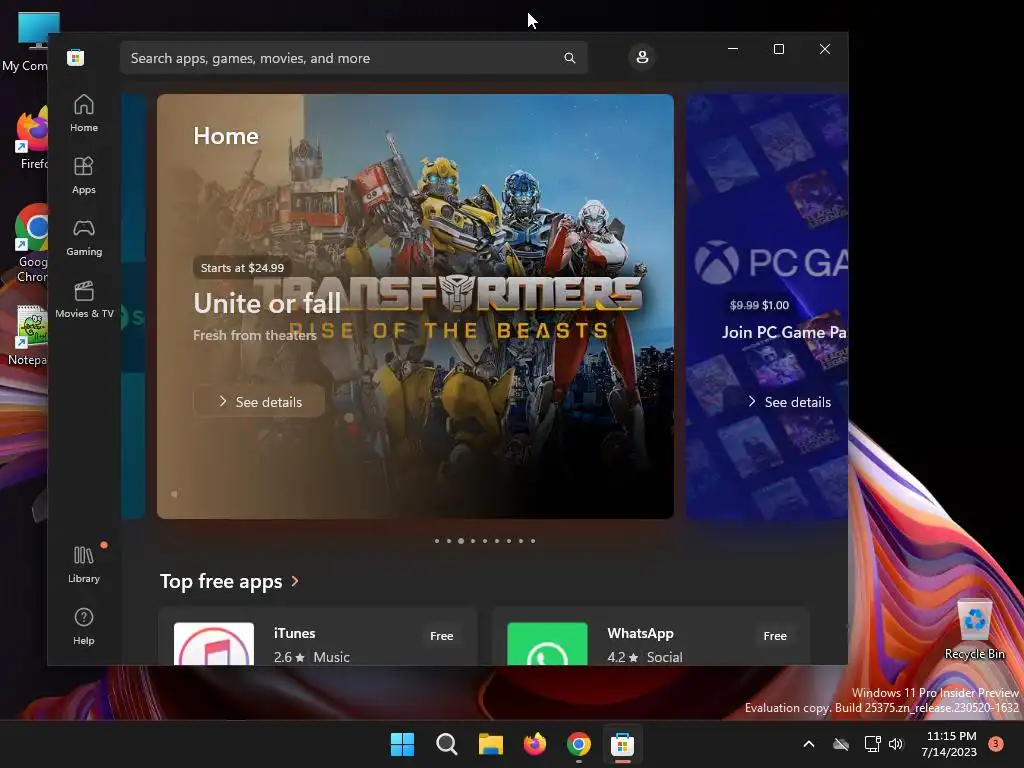This screenshot has height=768, width=1024.
Task: Select My Computer desktop icon
Action: tap(26, 41)
